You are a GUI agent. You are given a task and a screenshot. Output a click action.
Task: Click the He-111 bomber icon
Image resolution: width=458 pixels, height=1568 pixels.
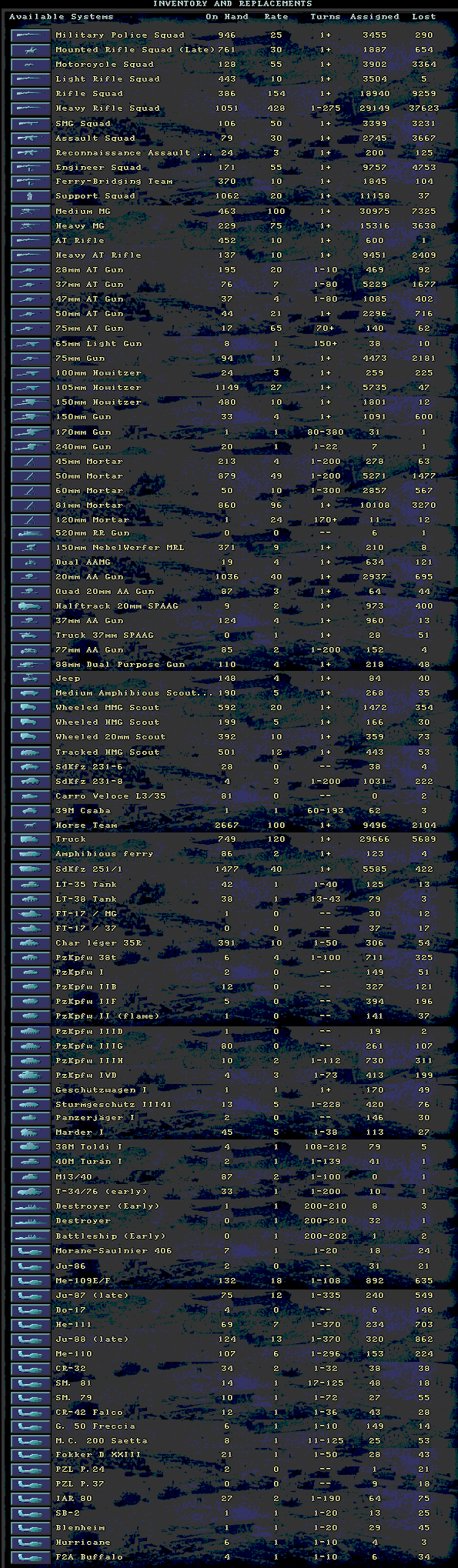(31, 1325)
